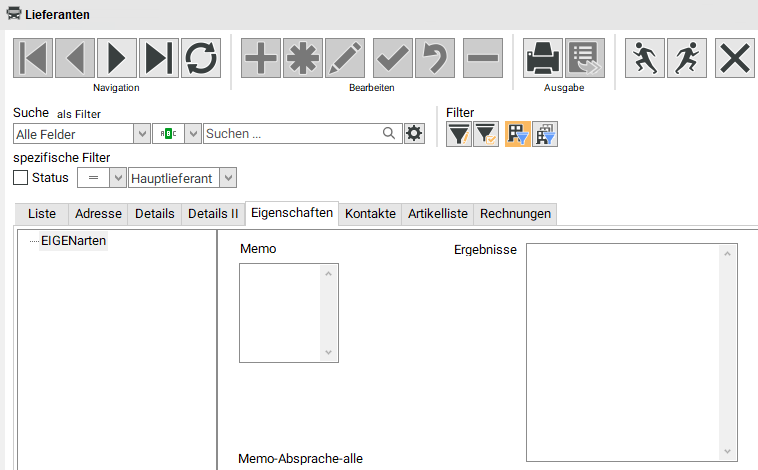The height and width of the screenshot is (470, 758).
Task: Toggle the 'als Filter' search option
Action: tap(79, 114)
